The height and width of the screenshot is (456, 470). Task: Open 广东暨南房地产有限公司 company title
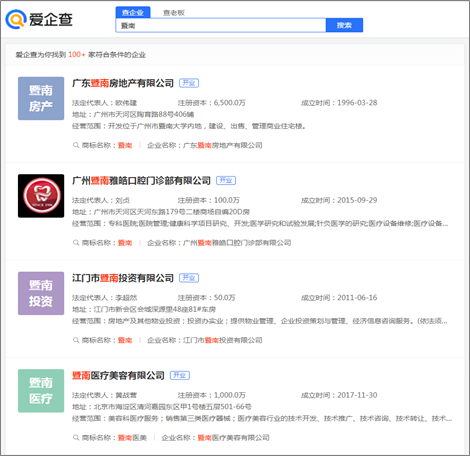point(123,83)
